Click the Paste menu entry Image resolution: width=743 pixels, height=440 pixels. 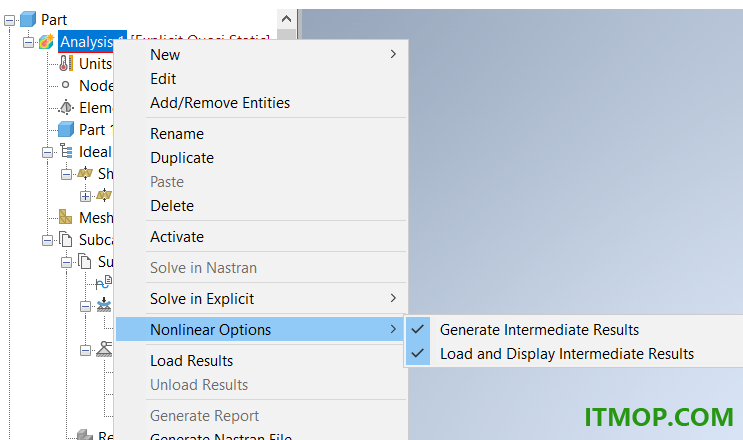(x=261, y=182)
